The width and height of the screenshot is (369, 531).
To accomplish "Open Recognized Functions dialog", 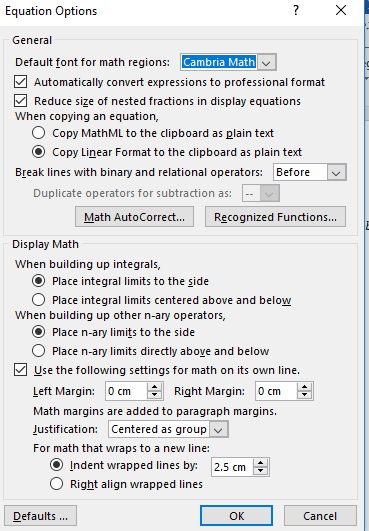I will coord(275,217).
